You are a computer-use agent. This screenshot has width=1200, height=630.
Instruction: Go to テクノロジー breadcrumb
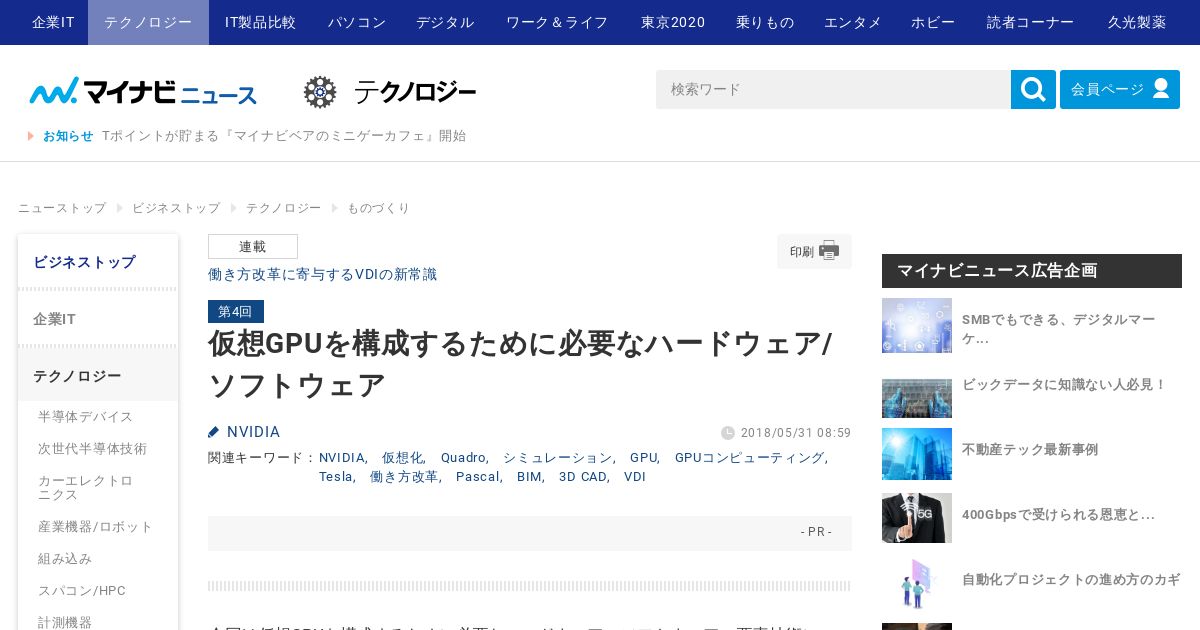[283, 208]
